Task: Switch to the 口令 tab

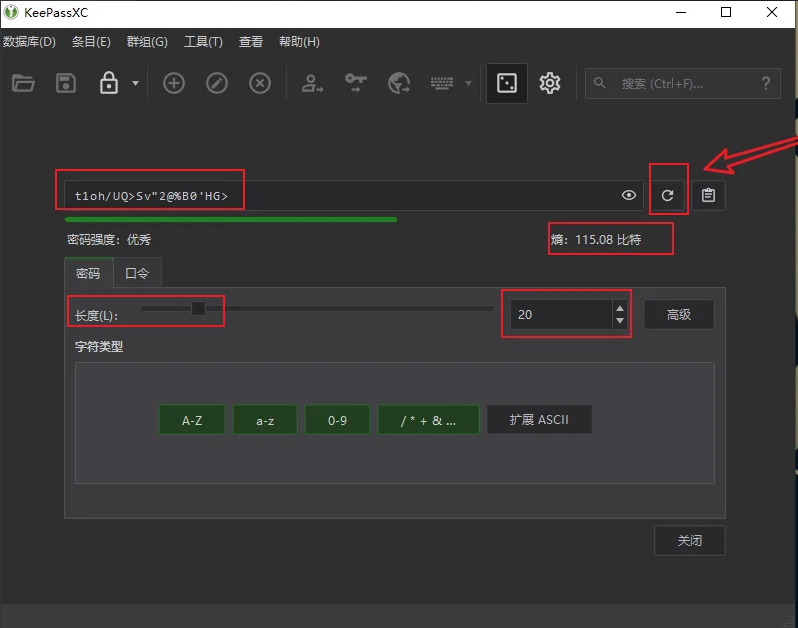Action: pos(137,273)
